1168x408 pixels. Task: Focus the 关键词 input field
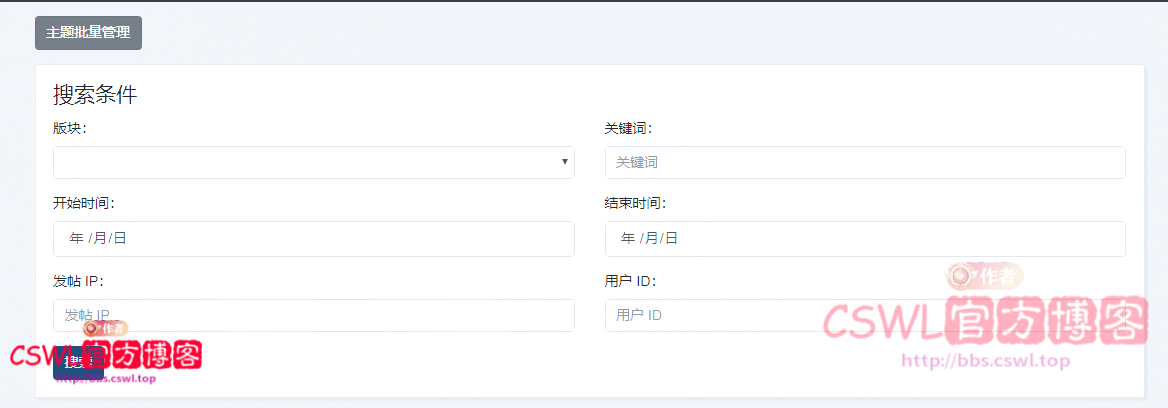point(865,162)
